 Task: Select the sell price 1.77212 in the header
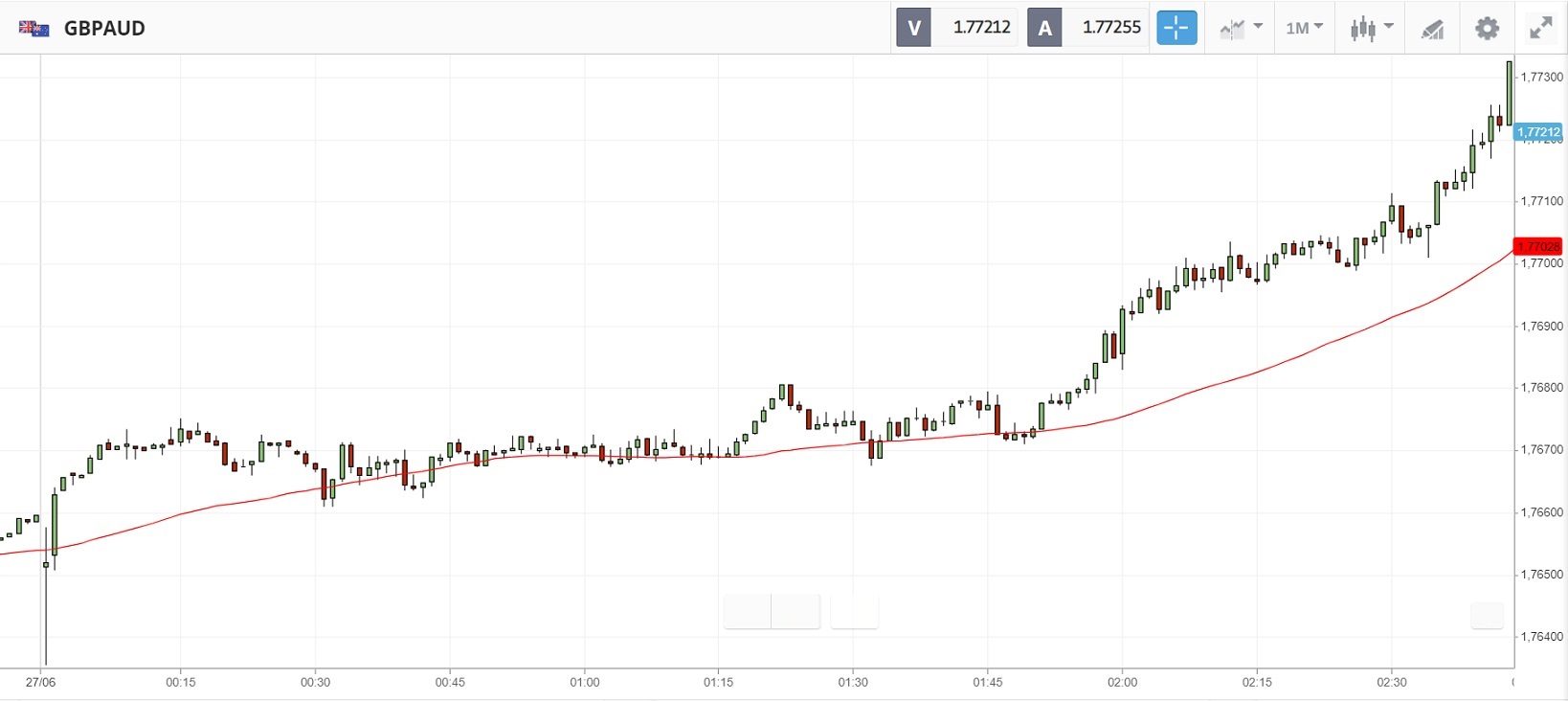point(981,28)
